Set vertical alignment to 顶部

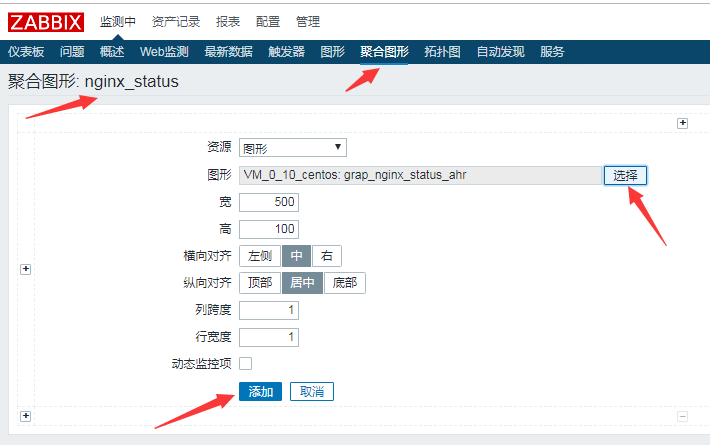point(260,283)
